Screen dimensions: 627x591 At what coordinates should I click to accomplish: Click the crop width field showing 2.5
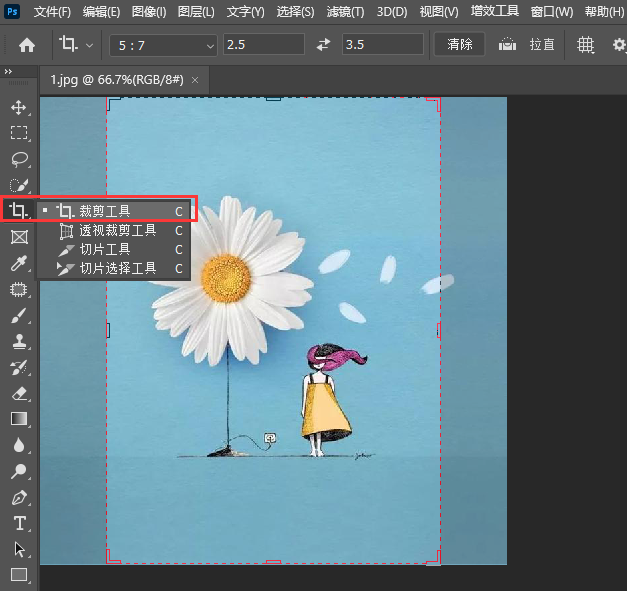[x=263, y=45]
